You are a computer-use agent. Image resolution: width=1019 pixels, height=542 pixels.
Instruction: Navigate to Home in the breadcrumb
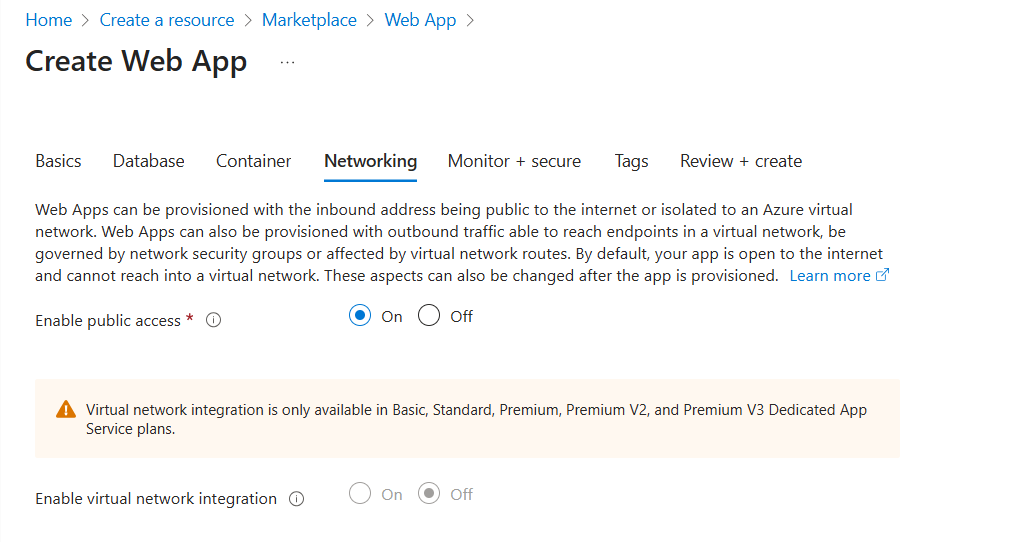pyautogui.click(x=49, y=20)
